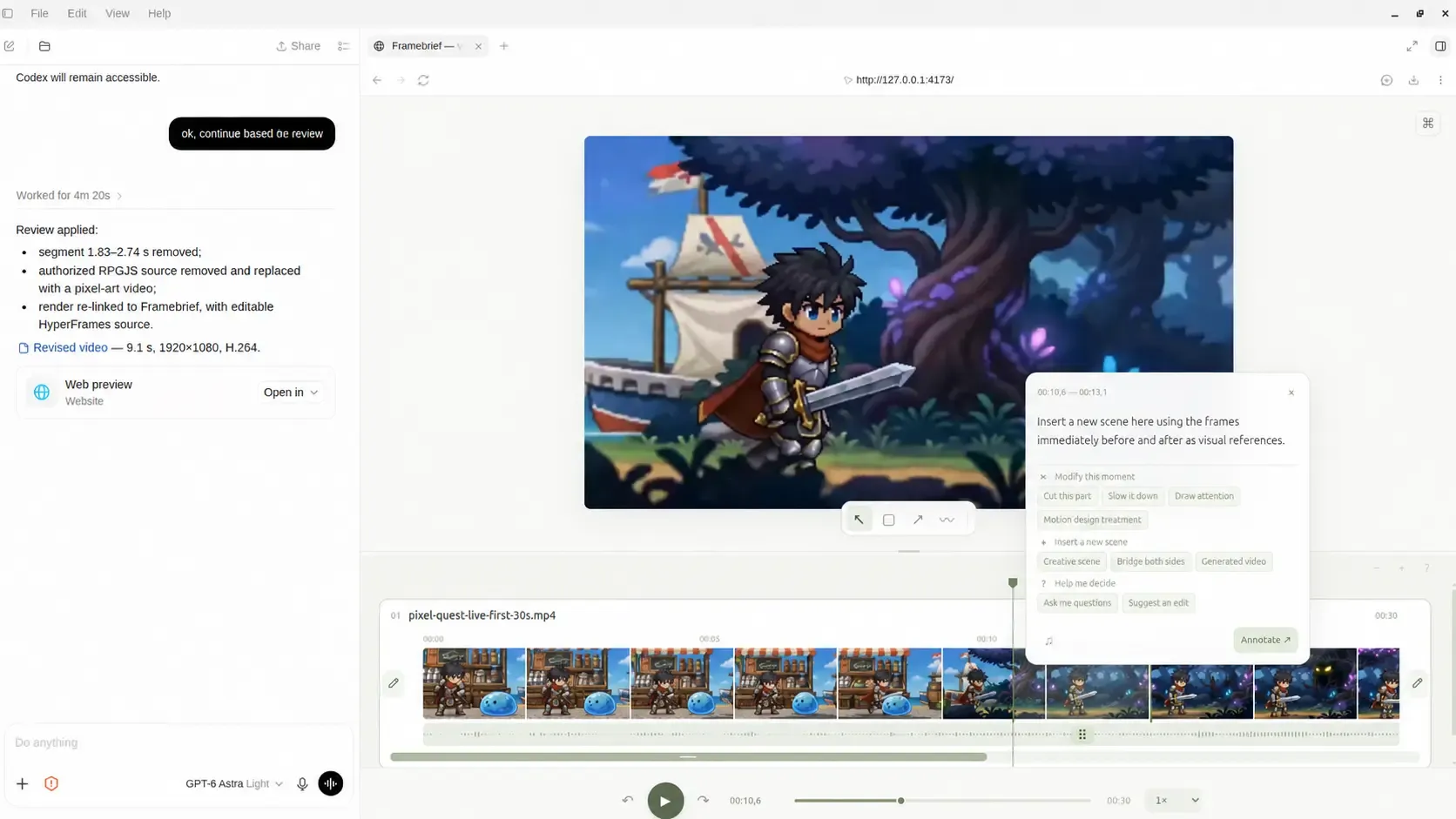Image resolution: width=1456 pixels, height=819 pixels.
Task: Open the File menu
Action: (39, 13)
